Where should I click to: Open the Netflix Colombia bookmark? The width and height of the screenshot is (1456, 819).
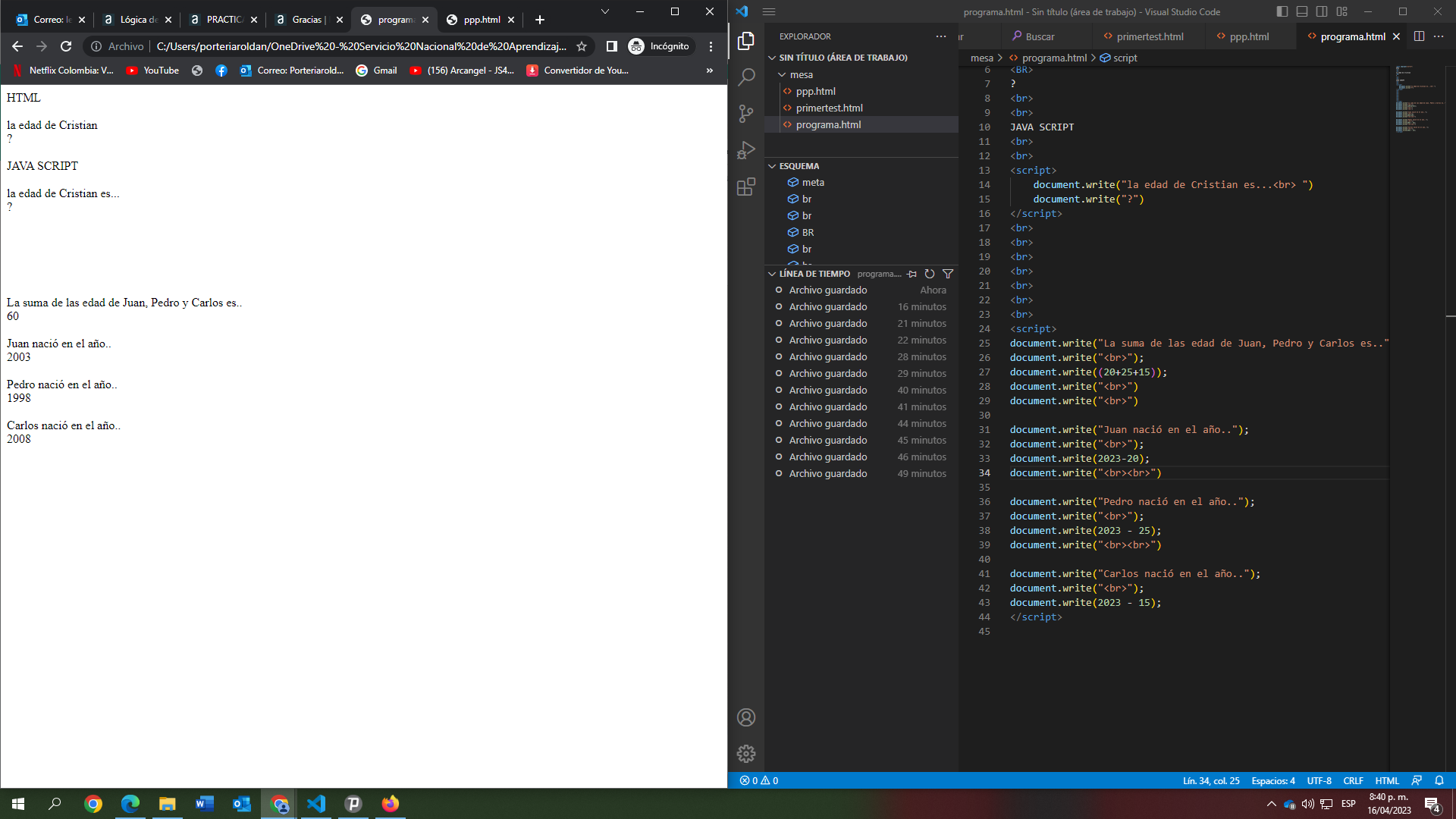pyautogui.click(x=63, y=71)
